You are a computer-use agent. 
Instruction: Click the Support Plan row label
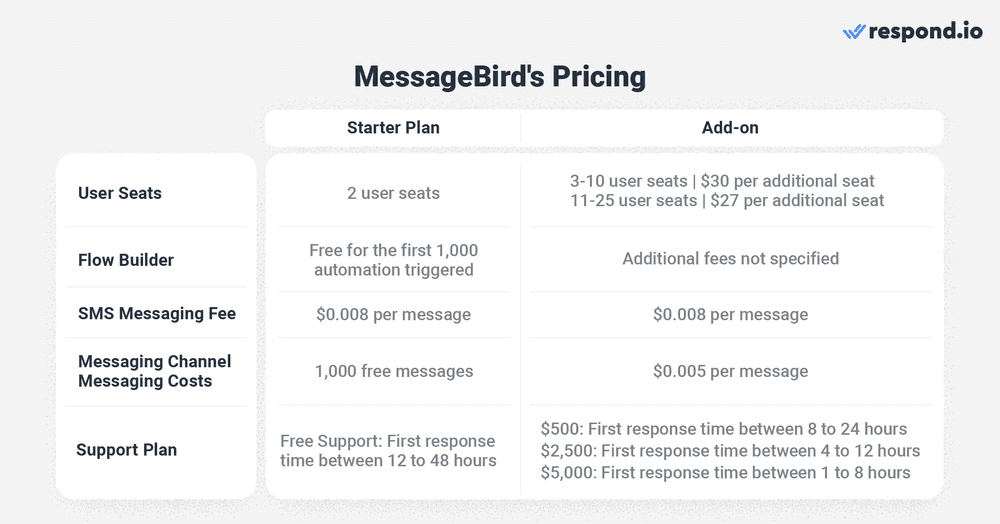tap(126, 450)
